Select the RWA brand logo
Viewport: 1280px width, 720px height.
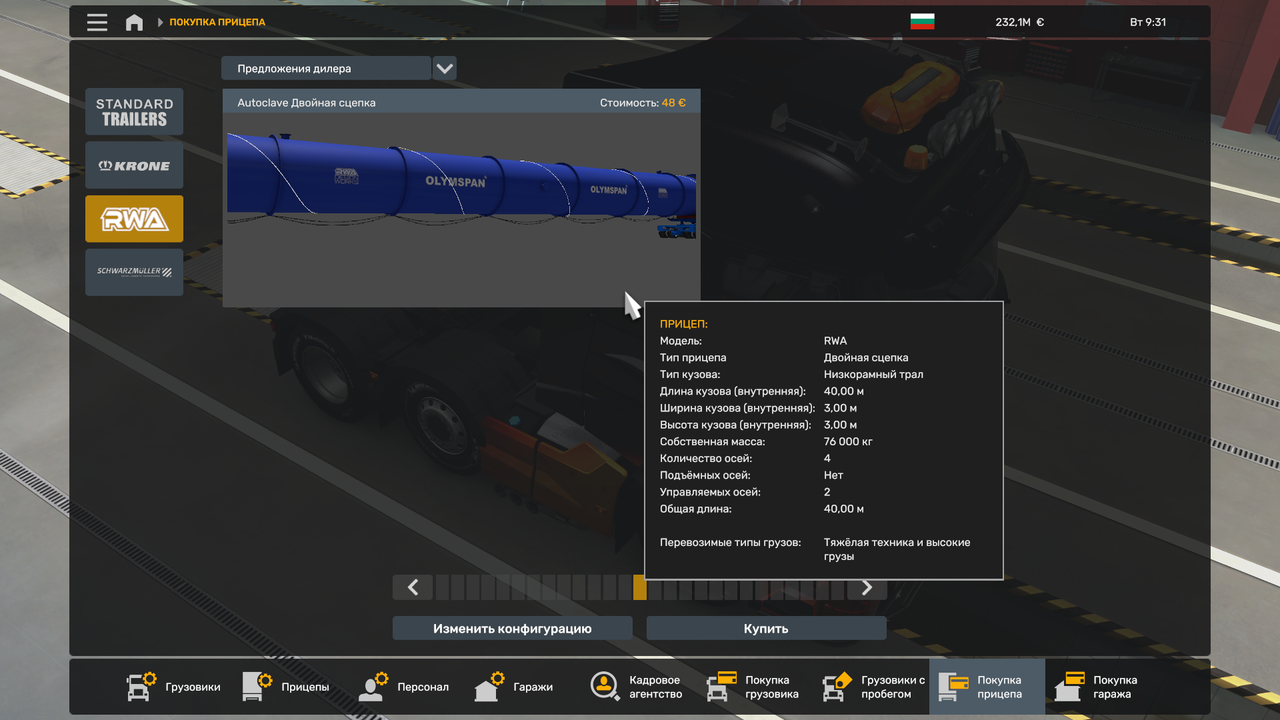134,219
